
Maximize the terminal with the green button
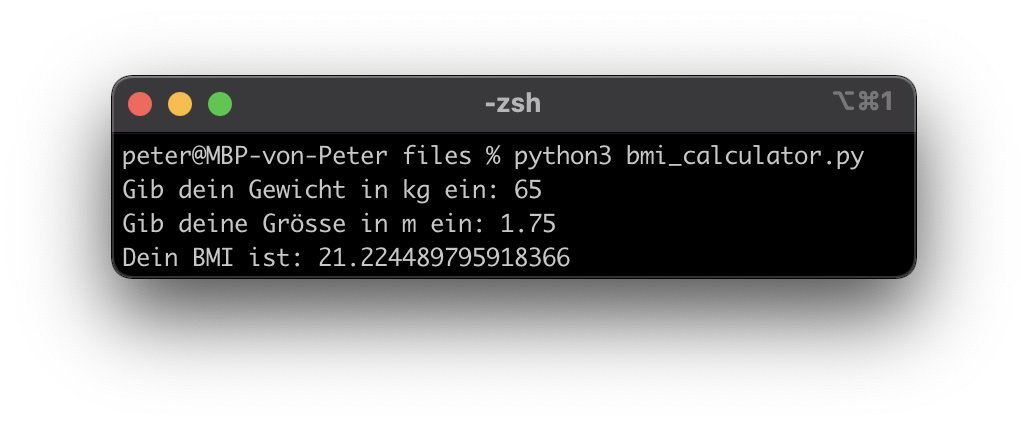pos(220,103)
